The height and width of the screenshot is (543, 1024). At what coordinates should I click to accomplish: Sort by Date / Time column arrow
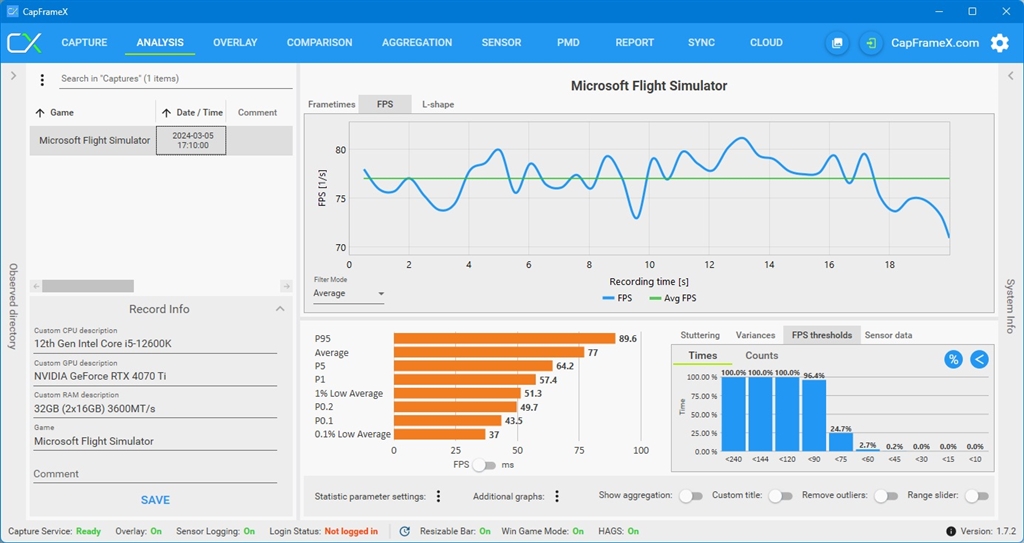point(166,112)
